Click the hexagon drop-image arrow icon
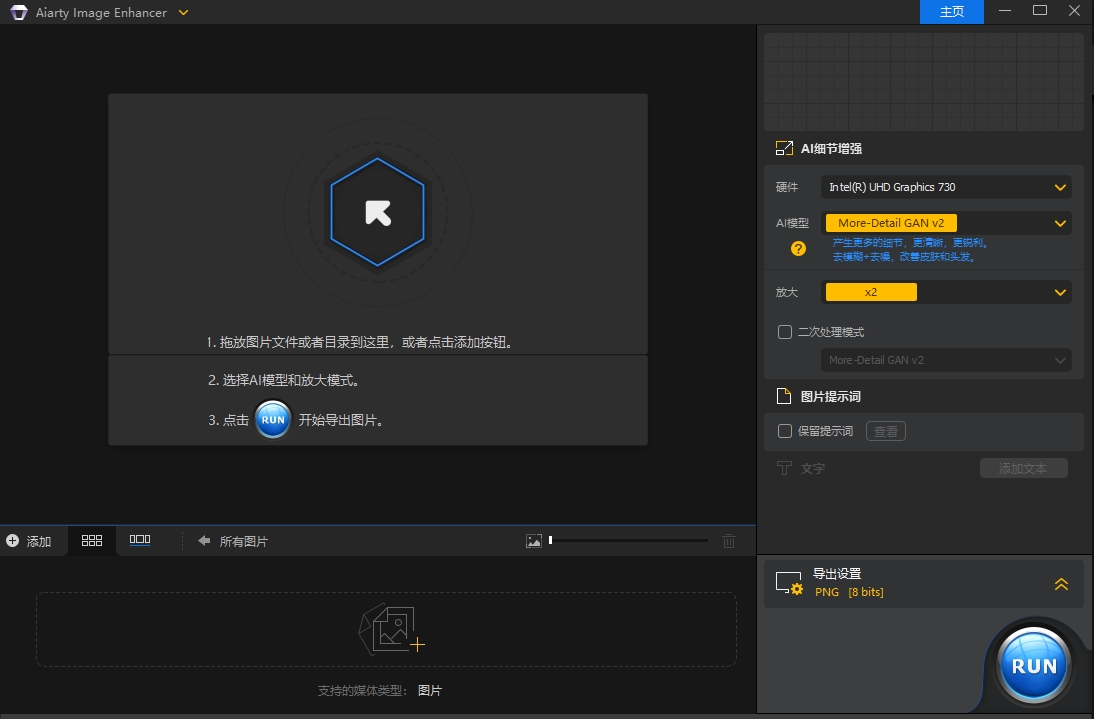The width and height of the screenshot is (1094, 719). 377,212
